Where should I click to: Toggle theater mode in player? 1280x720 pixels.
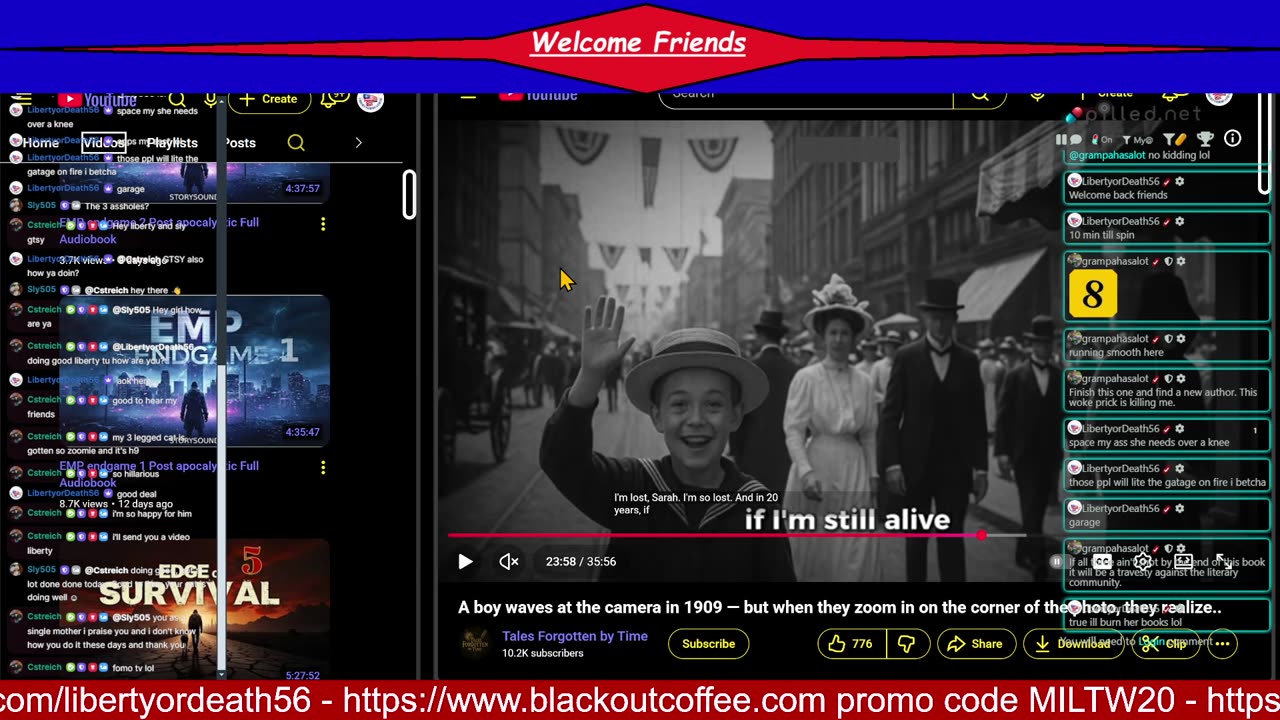[x=1184, y=562]
